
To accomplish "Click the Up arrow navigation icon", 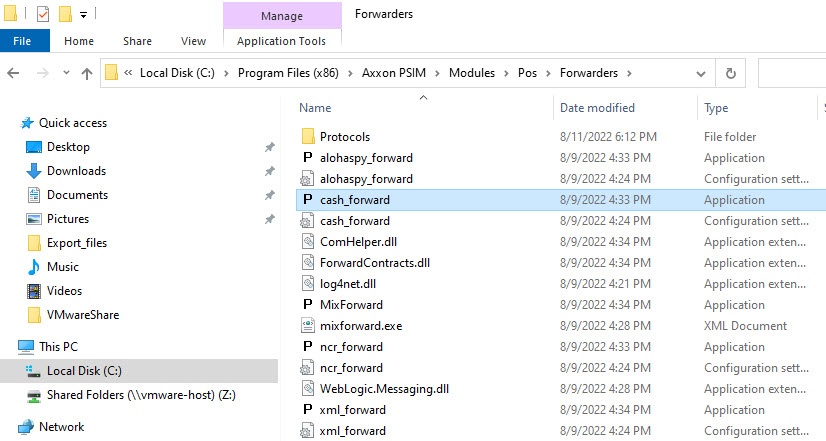I will (x=87, y=73).
